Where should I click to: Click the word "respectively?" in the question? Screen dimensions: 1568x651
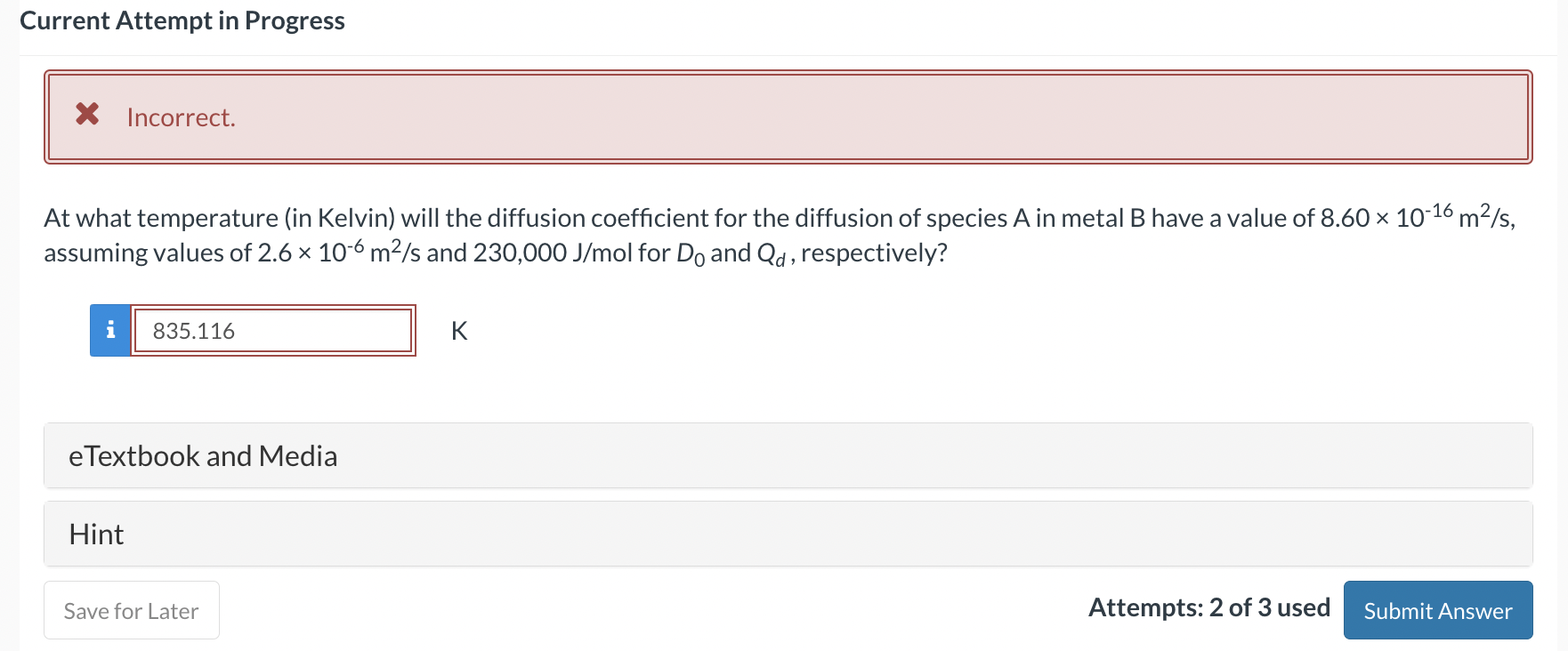874,253
